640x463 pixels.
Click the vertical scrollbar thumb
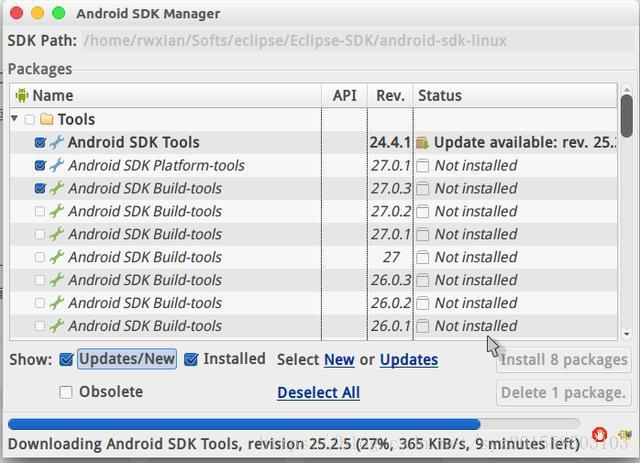click(x=627, y=116)
